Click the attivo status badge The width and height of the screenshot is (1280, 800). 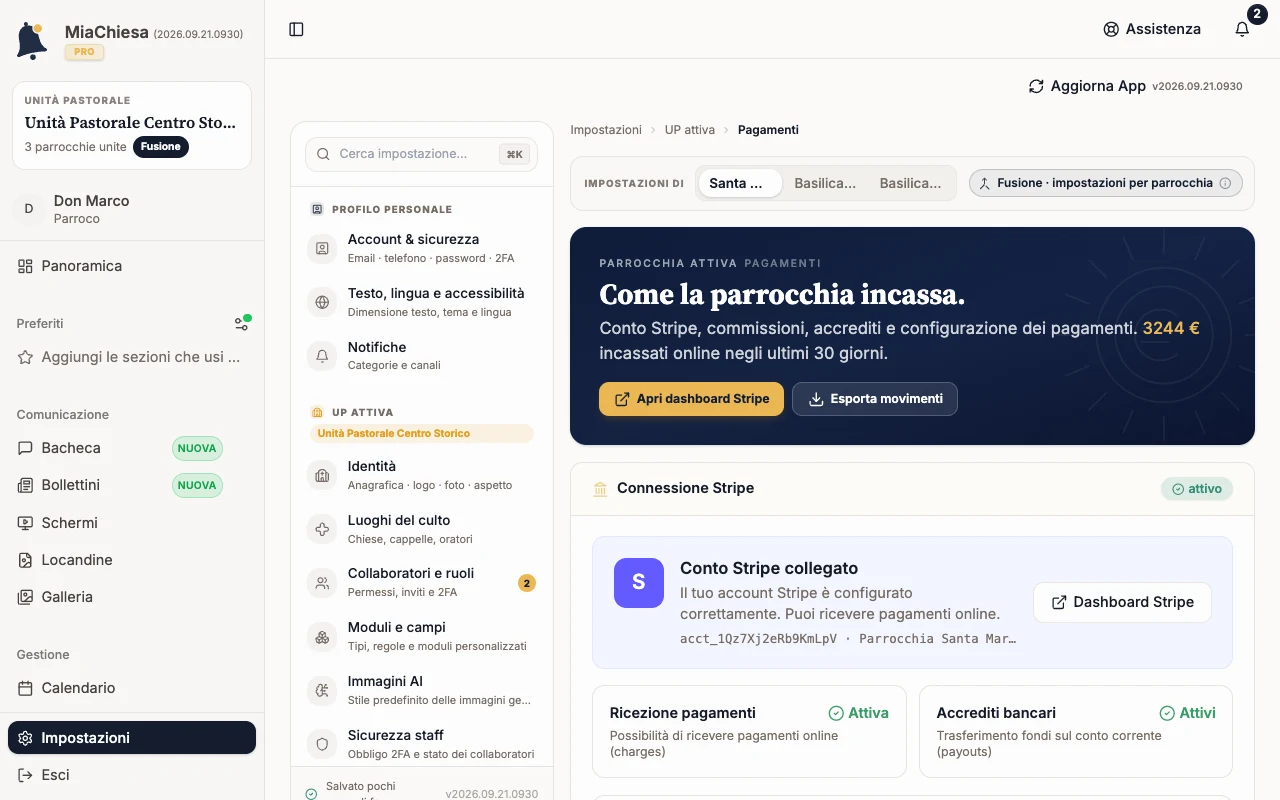click(1197, 489)
